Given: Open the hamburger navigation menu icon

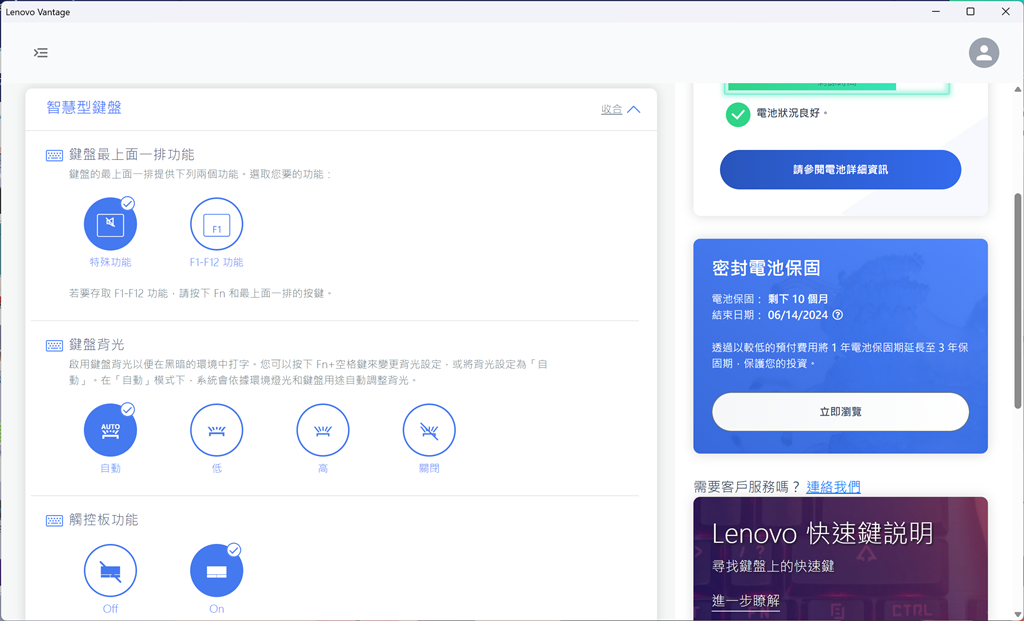Looking at the screenshot, I should [x=41, y=53].
